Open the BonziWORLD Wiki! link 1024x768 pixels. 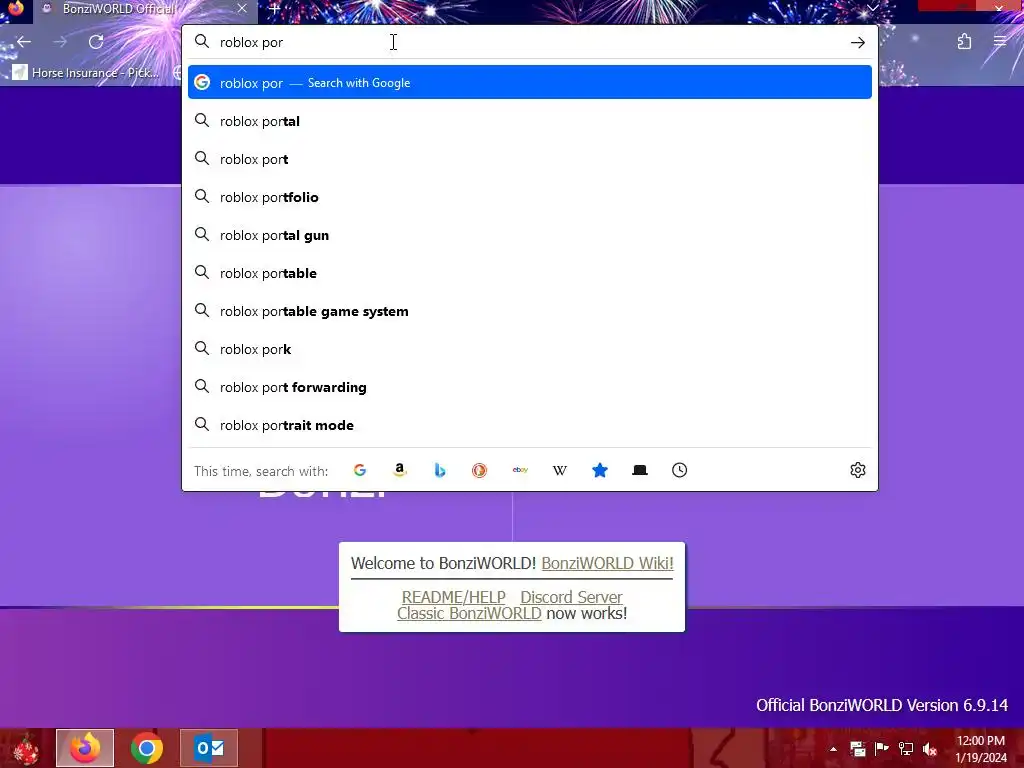pyautogui.click(x=607, y=563)
